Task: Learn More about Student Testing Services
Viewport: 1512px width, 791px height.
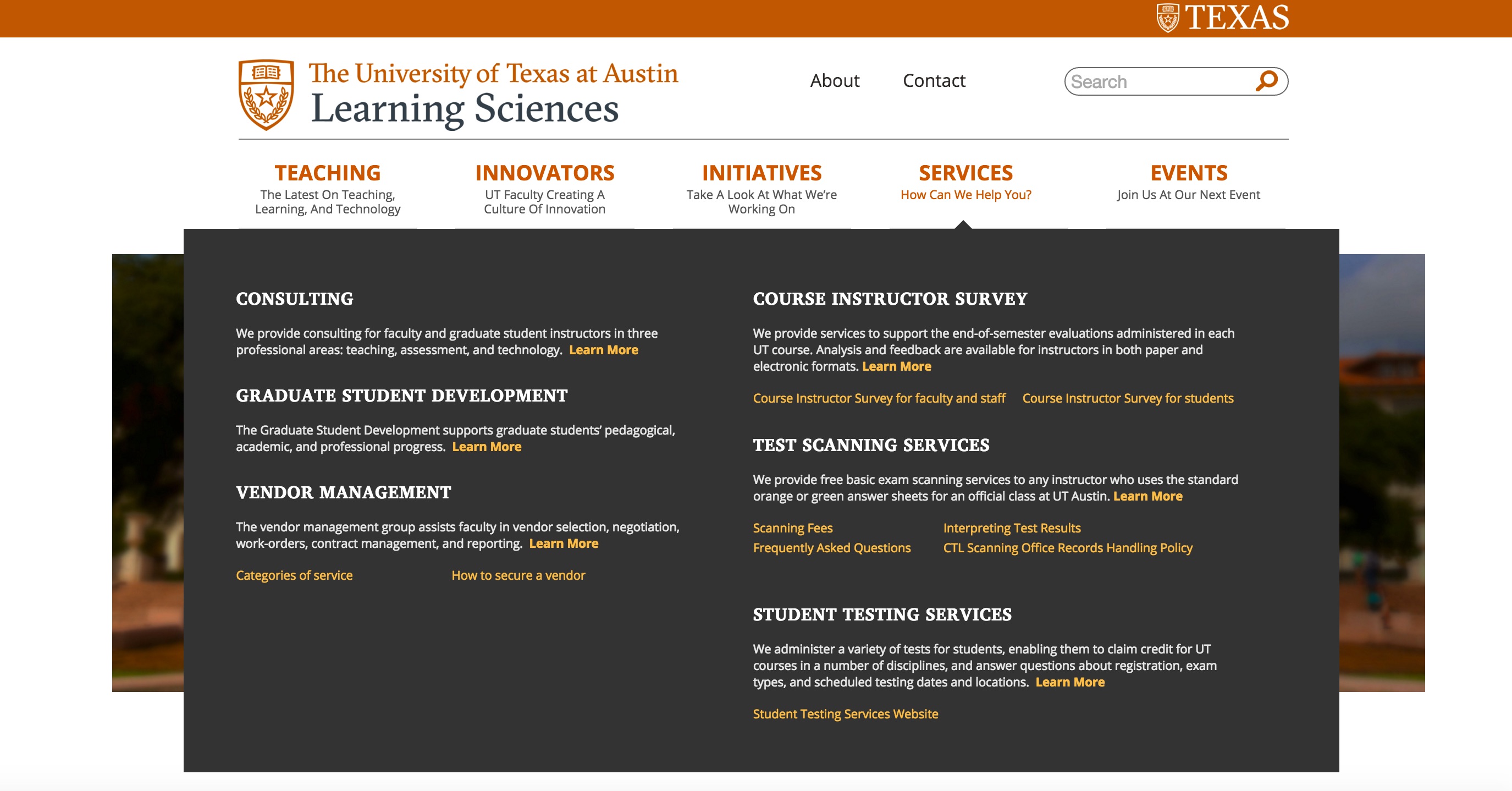Action: (x=1070, y=683)
